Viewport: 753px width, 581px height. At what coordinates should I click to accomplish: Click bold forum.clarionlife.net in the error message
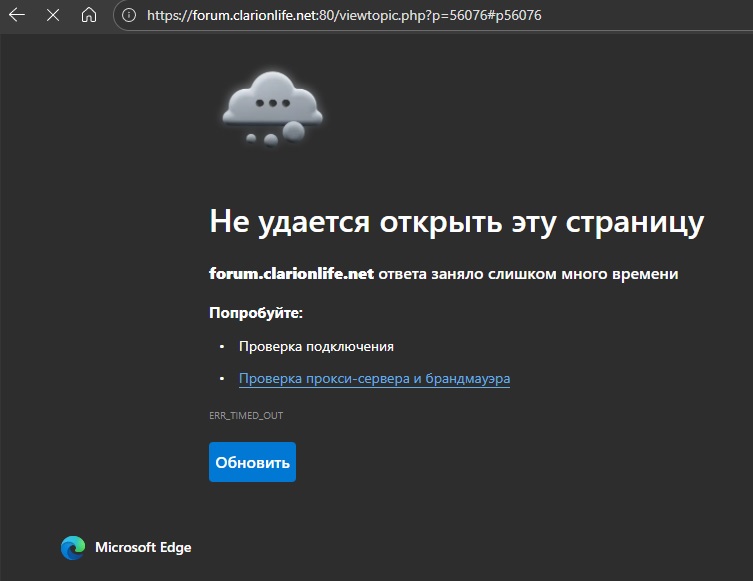pyautogui.click(x=290, y=274)
